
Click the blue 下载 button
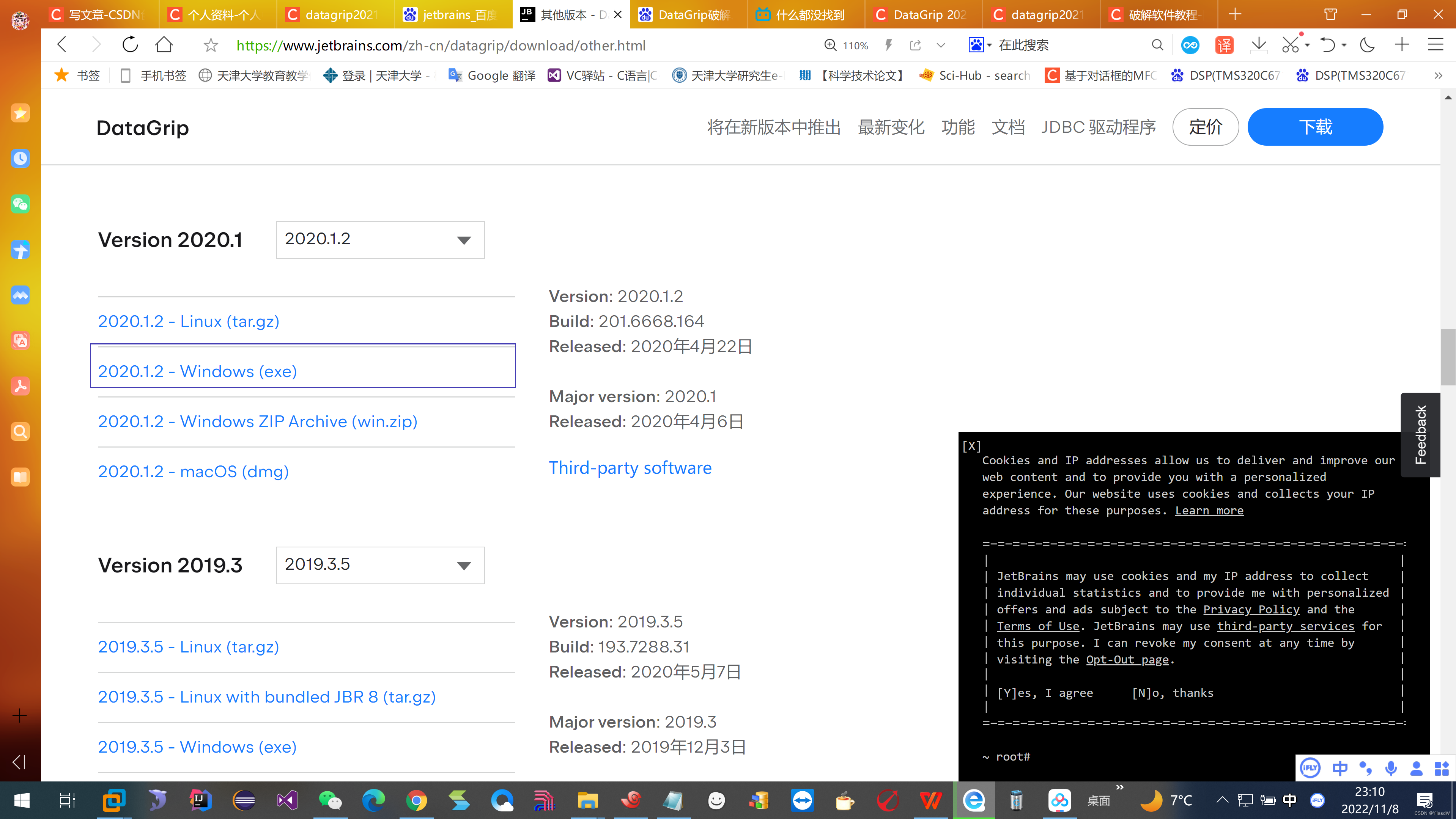(x=1315, y=127)
